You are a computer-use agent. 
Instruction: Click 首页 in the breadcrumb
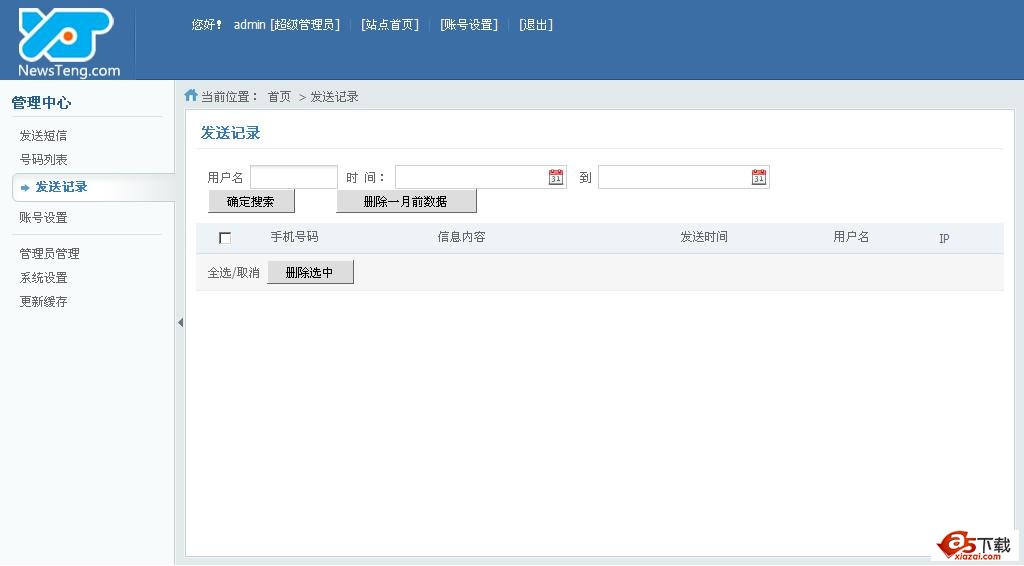pyautogui.click(x=280, y=97)
